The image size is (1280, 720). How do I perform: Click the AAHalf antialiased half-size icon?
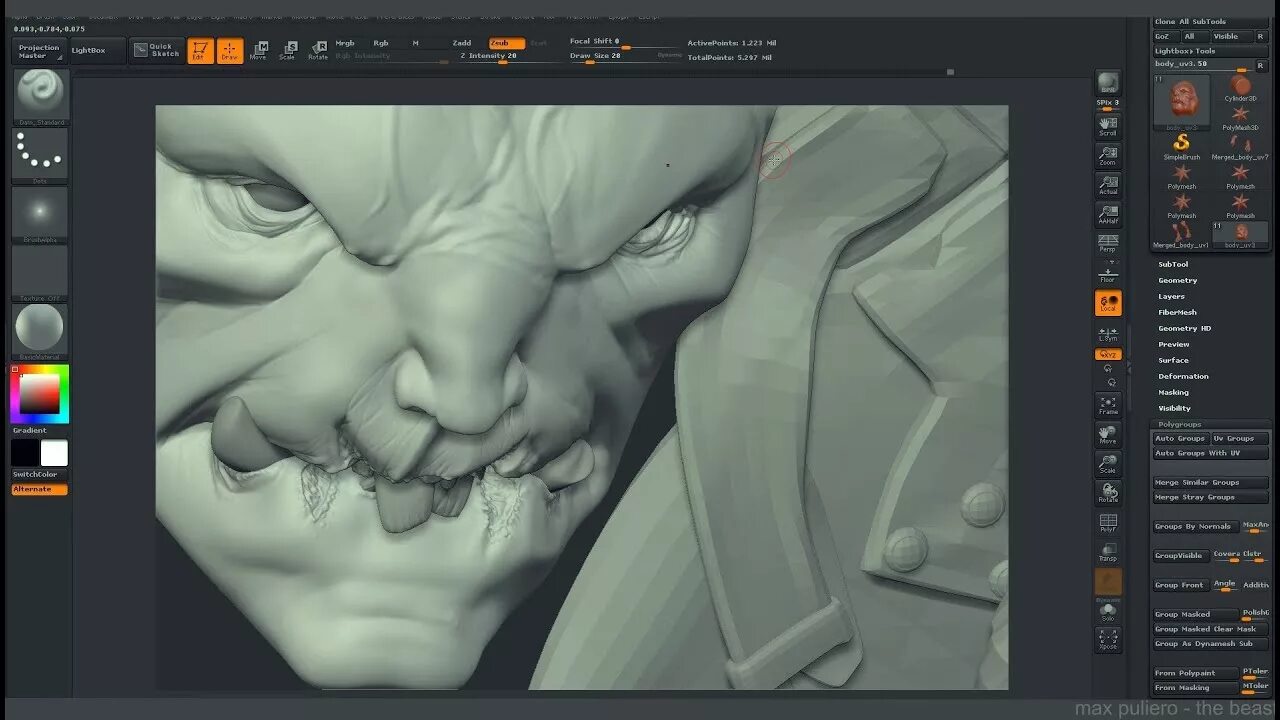click(x=1108, y=214)
